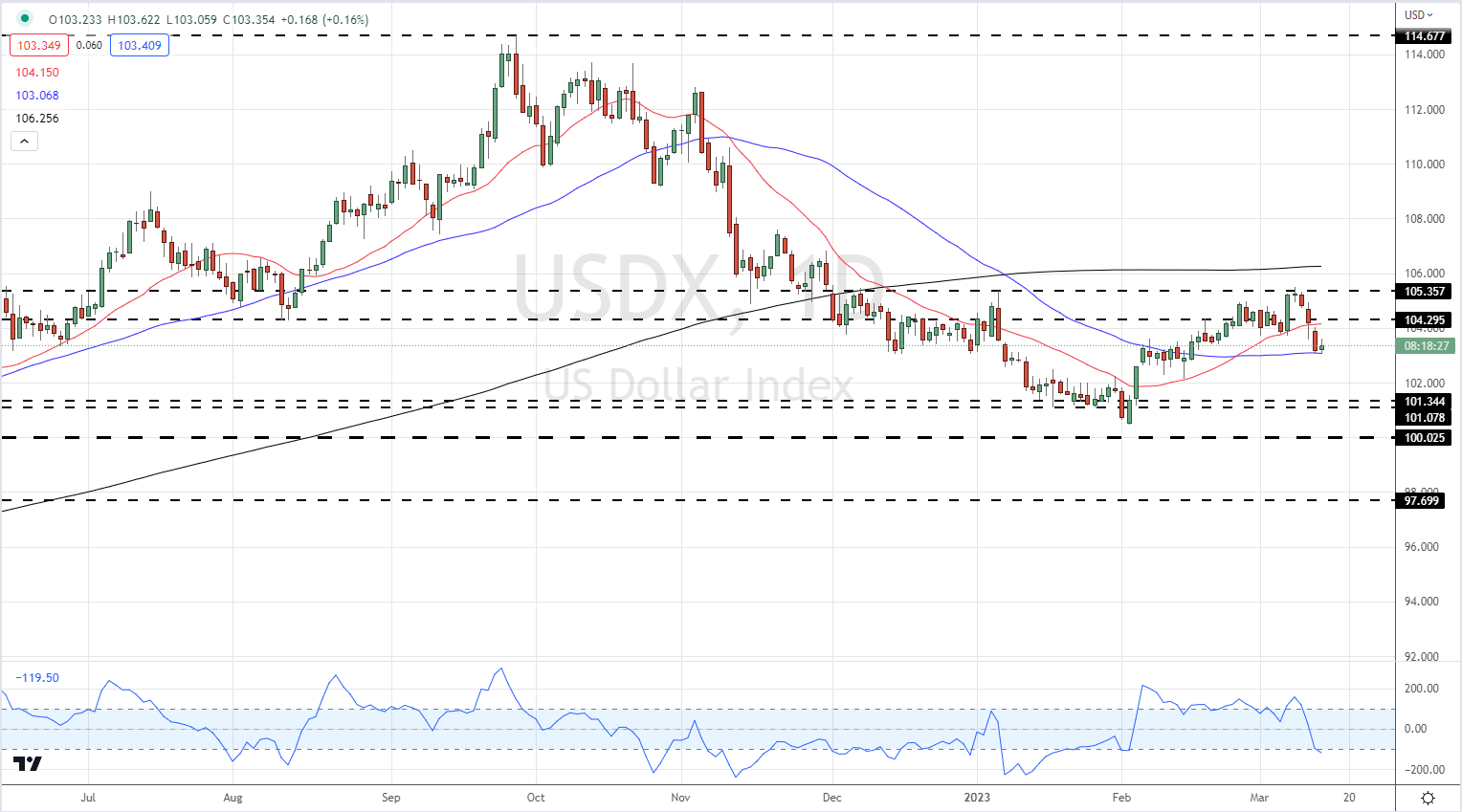
Task: Click the blue buy price 103.409
Action: click(x=140, y=45)
